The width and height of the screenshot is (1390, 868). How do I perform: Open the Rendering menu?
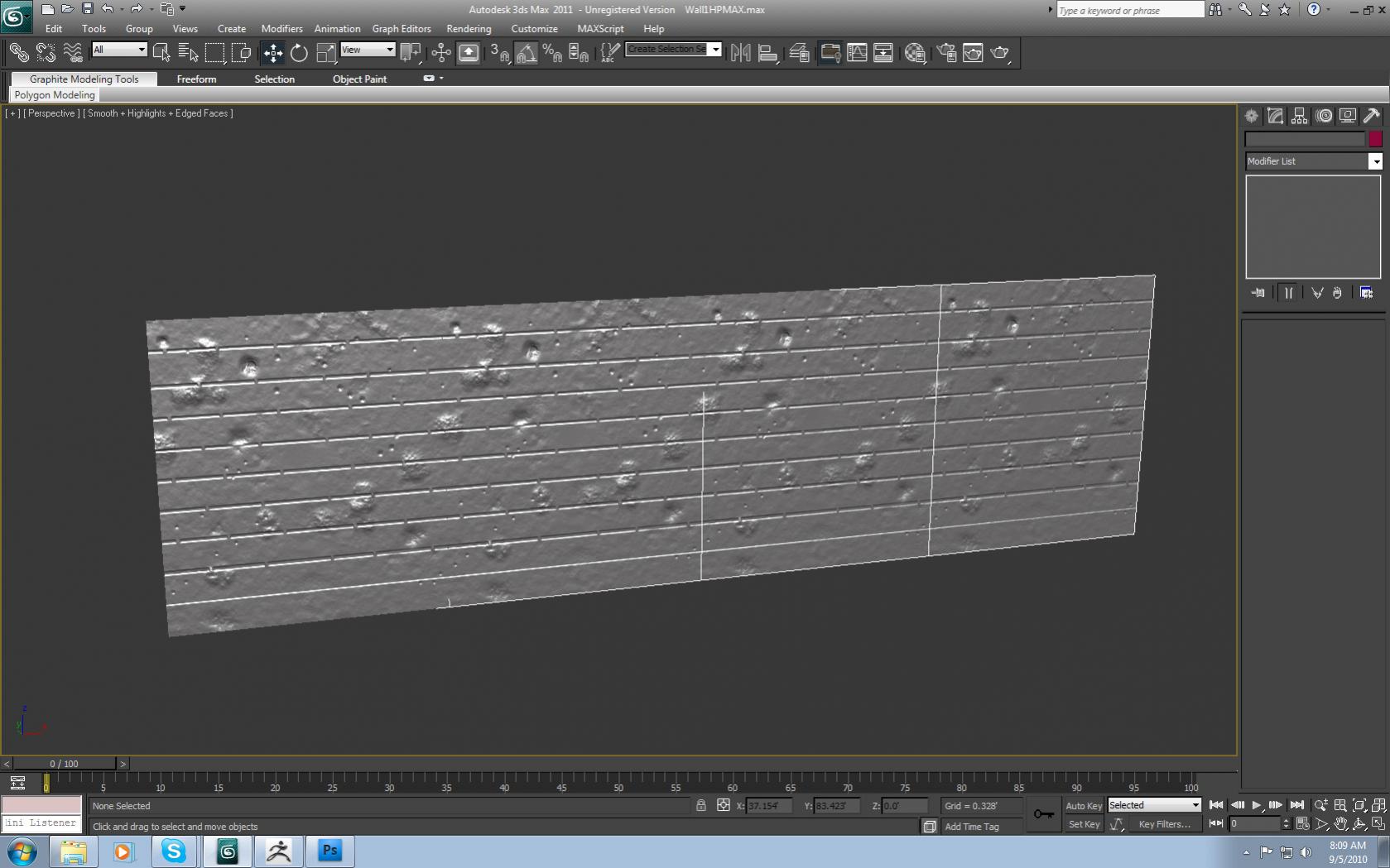click(x=469, y=28)
